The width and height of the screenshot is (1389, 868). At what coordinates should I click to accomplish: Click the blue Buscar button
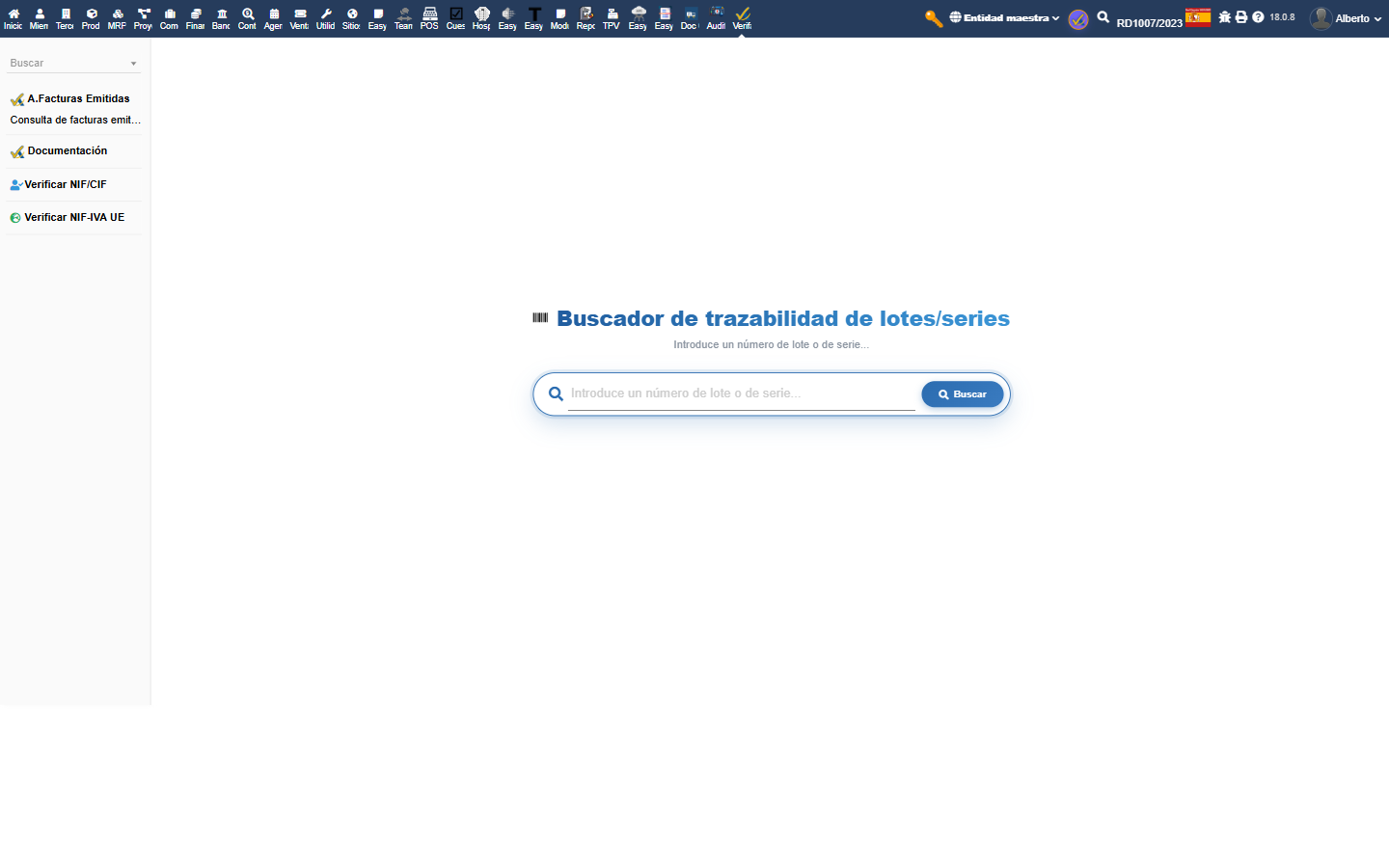pos(962,394)
